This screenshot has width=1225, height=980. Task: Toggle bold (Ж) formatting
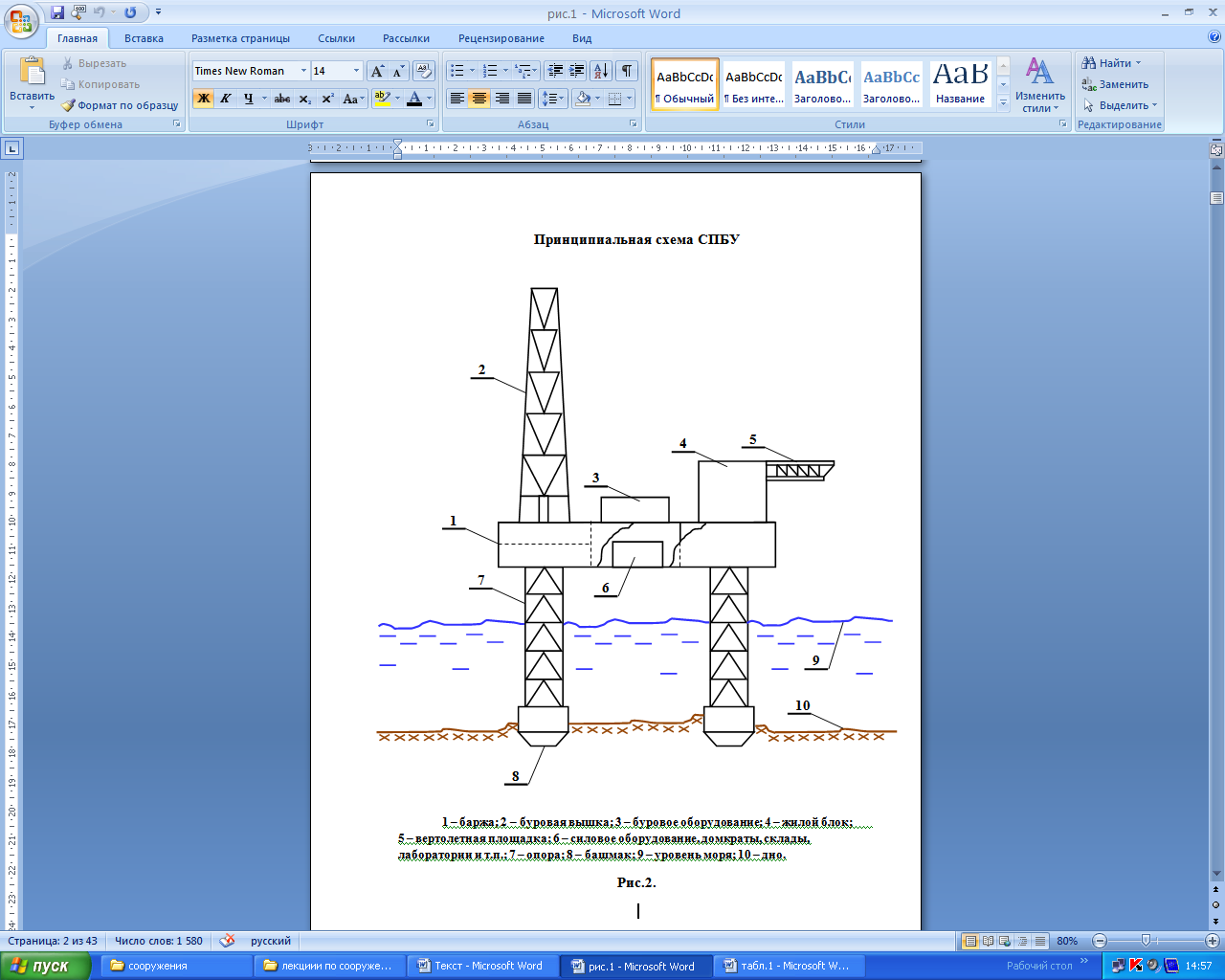[x=203, y=99]
